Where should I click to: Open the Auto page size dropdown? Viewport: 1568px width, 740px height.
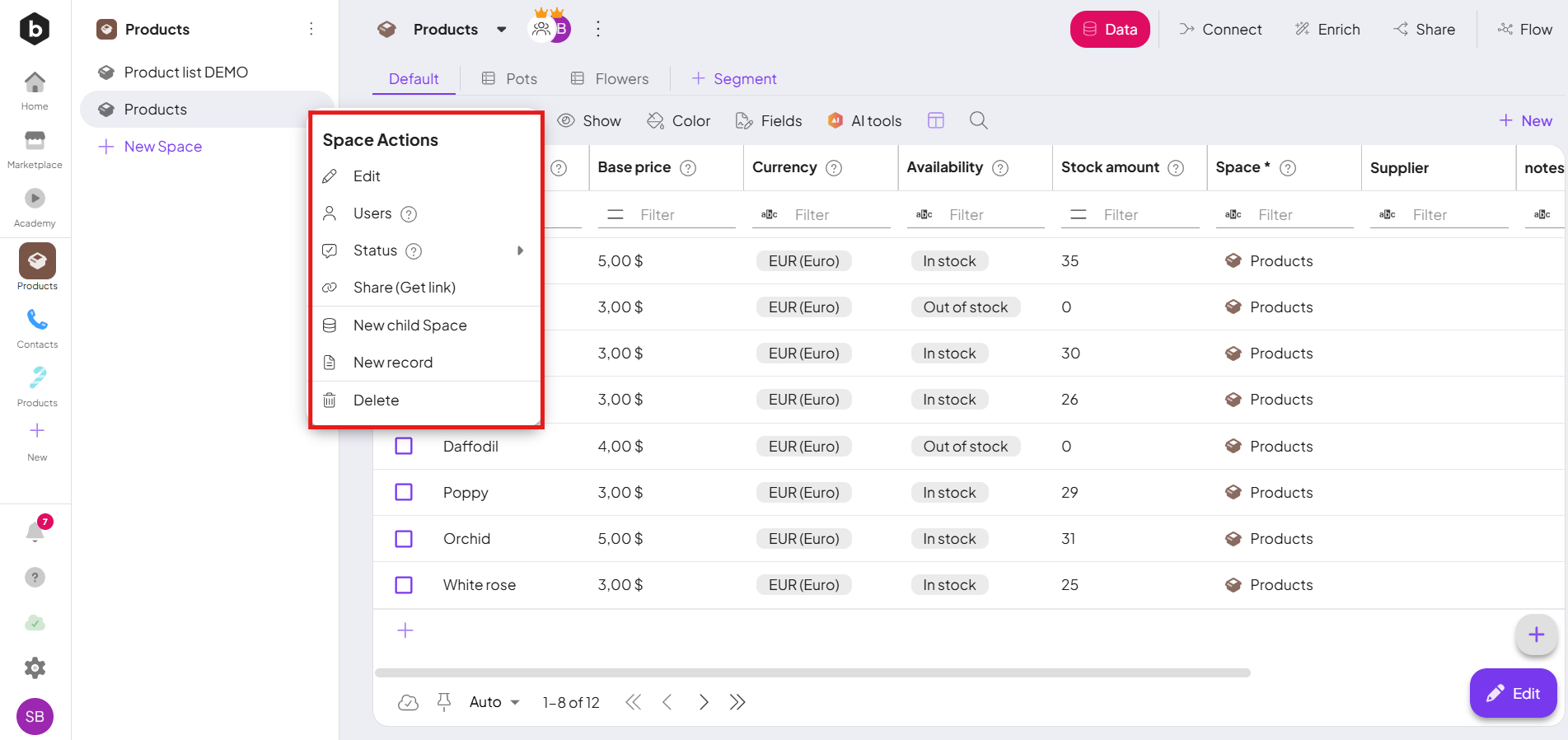[x=494, y=702]
